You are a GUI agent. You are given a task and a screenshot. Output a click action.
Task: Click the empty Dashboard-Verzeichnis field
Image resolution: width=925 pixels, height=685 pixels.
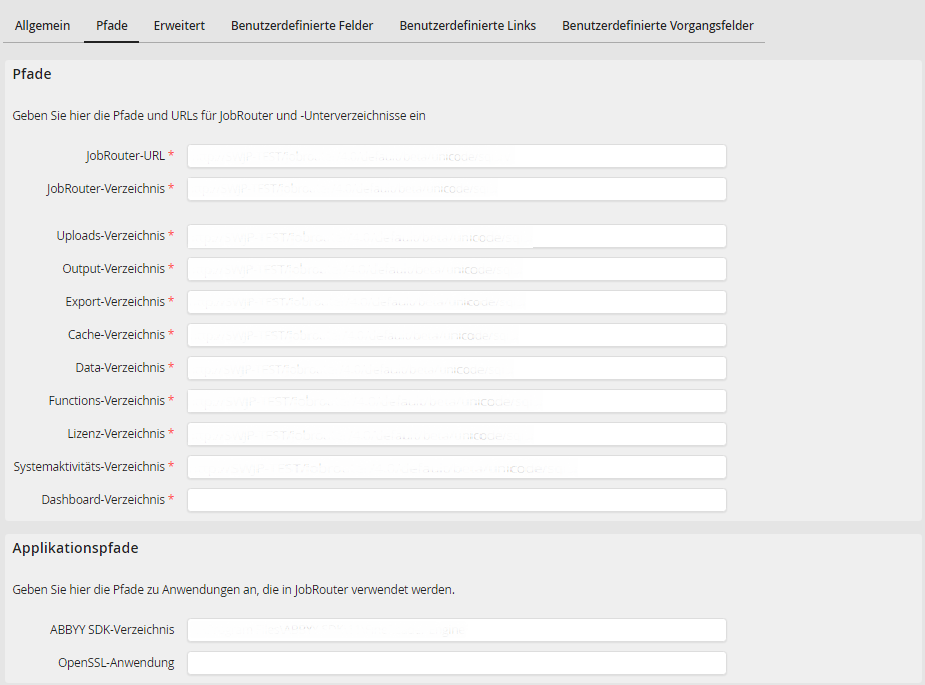click(x=456, y=500)
